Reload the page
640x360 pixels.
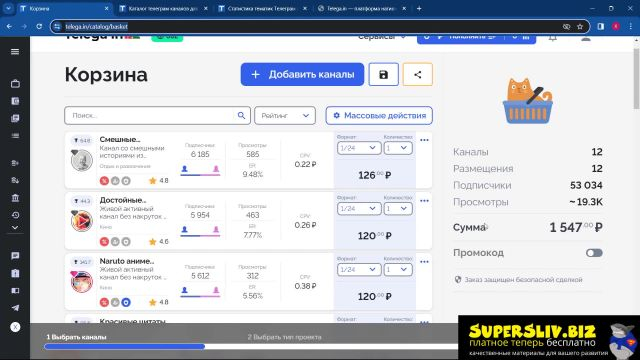point(39,27)
